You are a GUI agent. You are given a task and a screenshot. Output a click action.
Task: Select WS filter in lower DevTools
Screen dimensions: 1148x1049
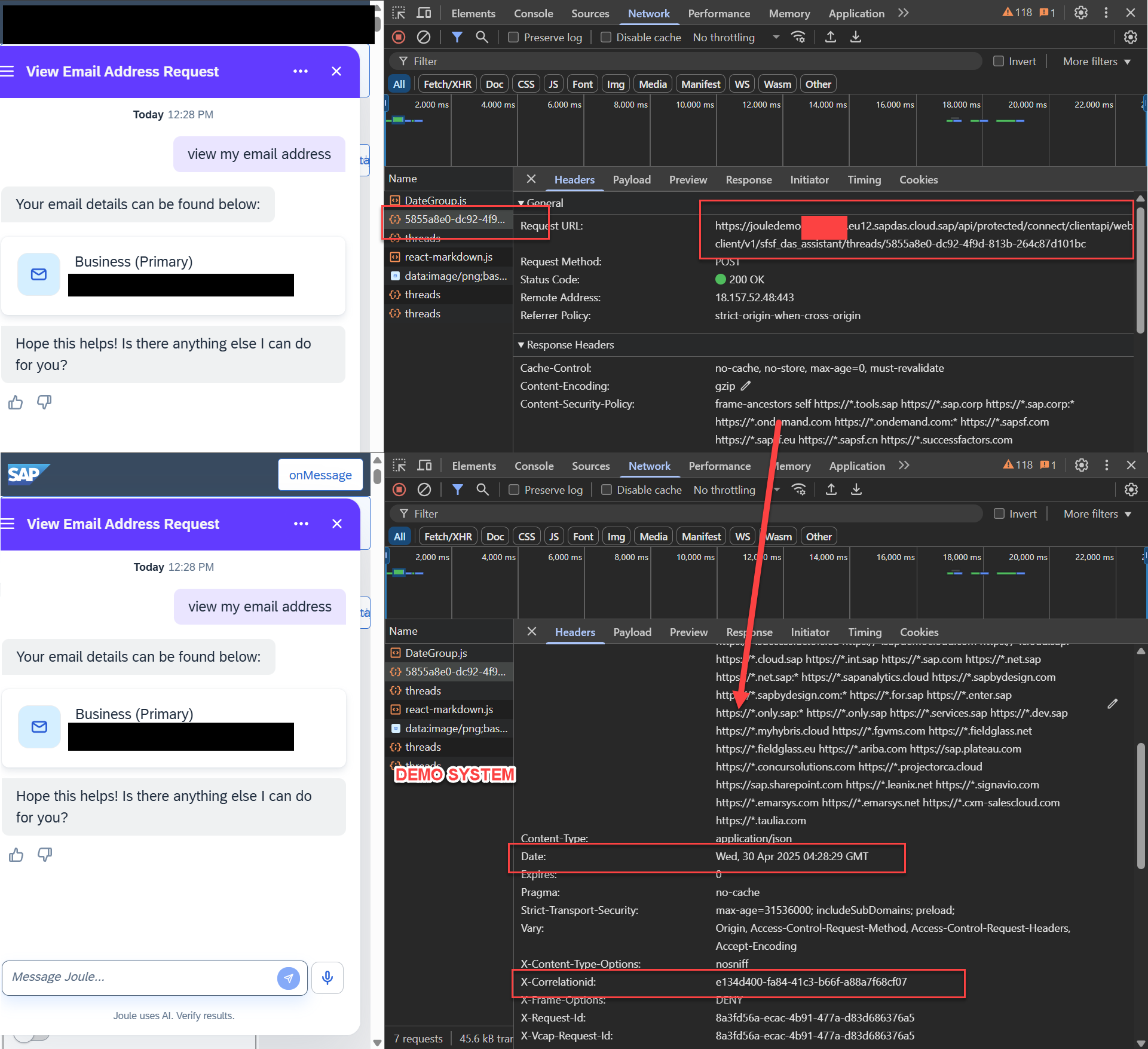click(743, 537)
